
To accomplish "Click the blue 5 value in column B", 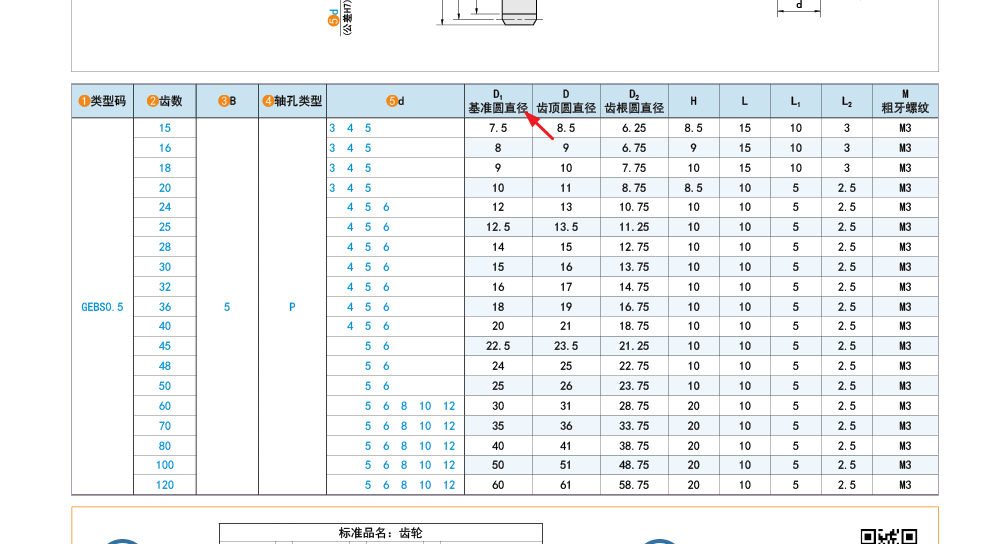I will [227, 307].
